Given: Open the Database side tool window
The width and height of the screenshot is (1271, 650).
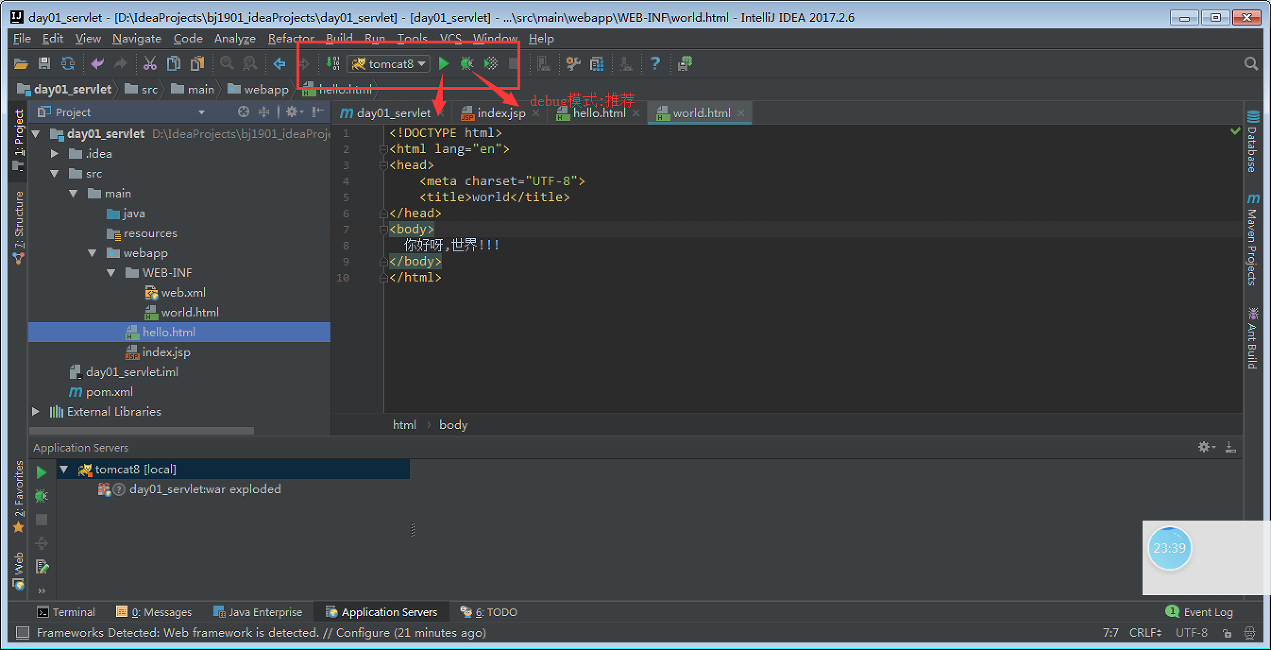Looking at the screenshot, I should [1252, 141].
